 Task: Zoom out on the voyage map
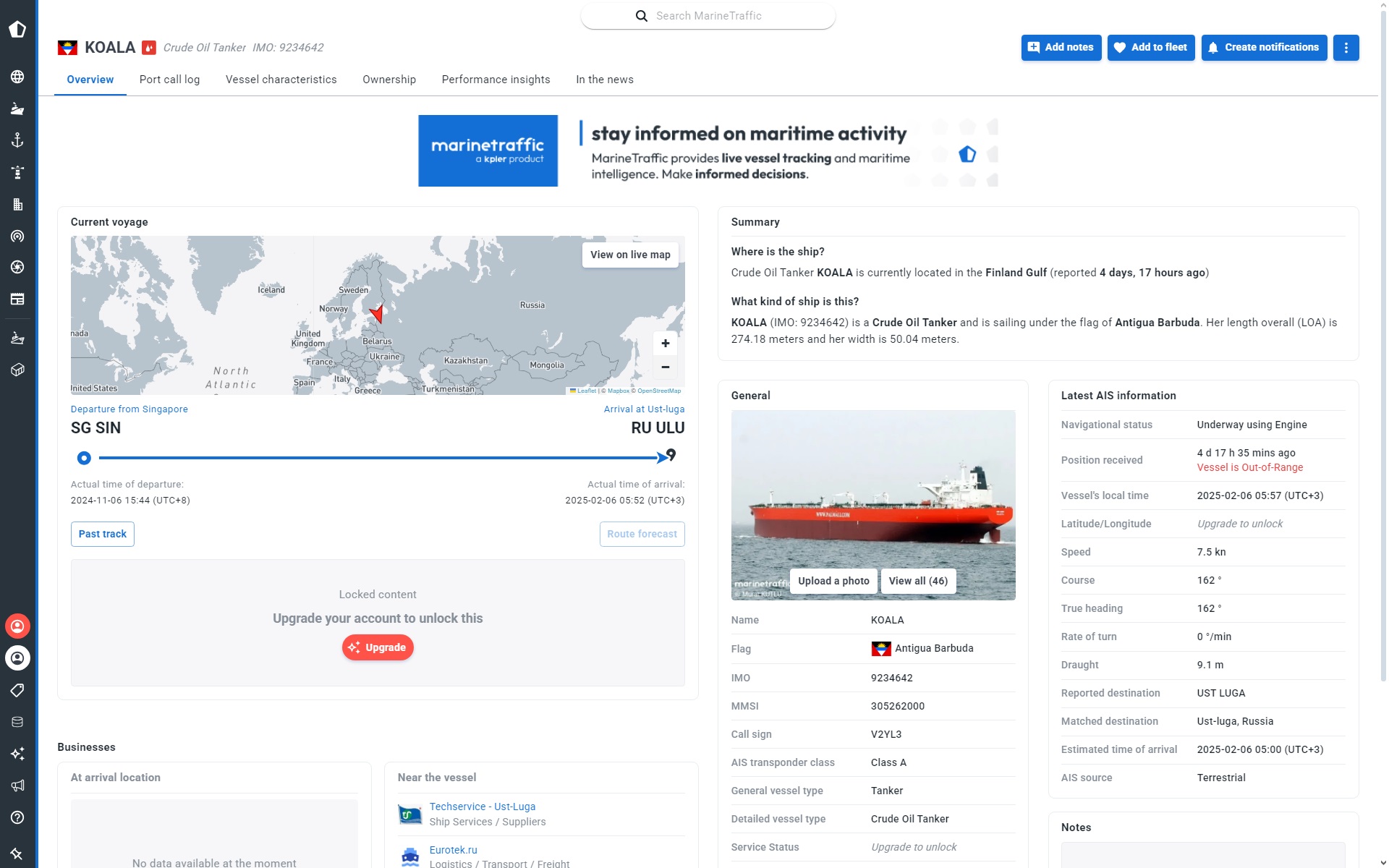coord(665,367)
